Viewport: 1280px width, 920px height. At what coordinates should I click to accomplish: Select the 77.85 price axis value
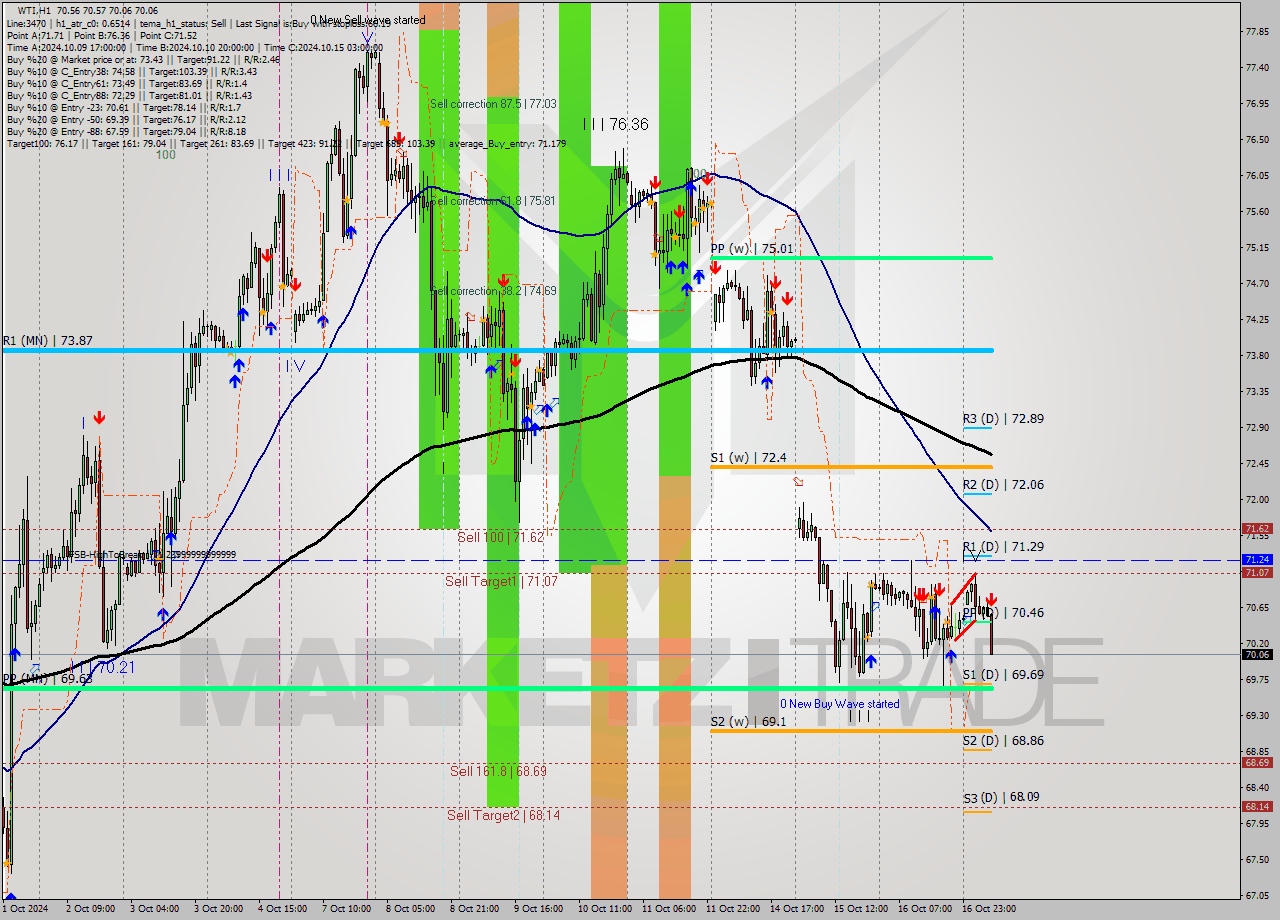(1258, 31)
